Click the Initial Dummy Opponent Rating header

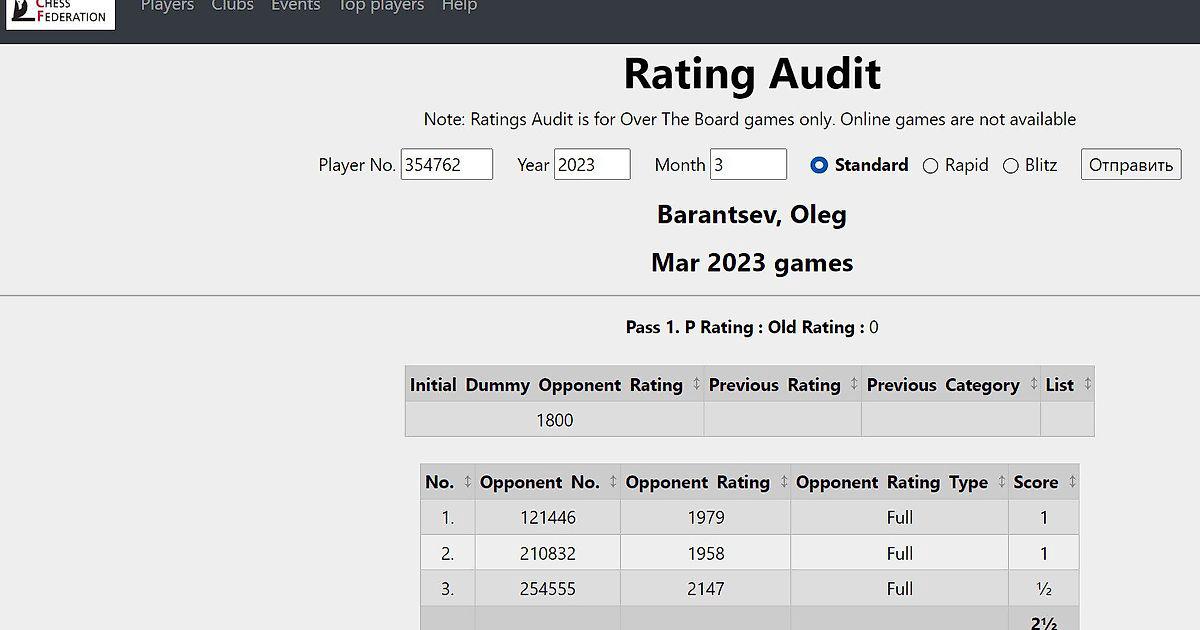pyautogui.click(x=546, y=385)
